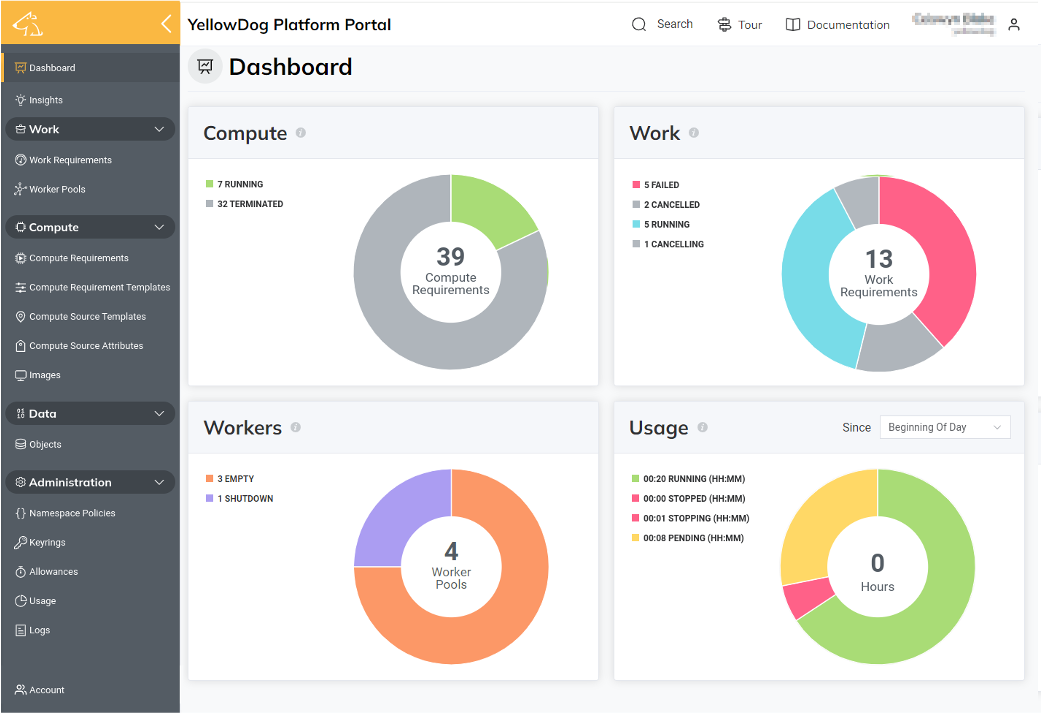Click the Insights lightbulb icon
The image size is (1041, 713).
[21, 100]
